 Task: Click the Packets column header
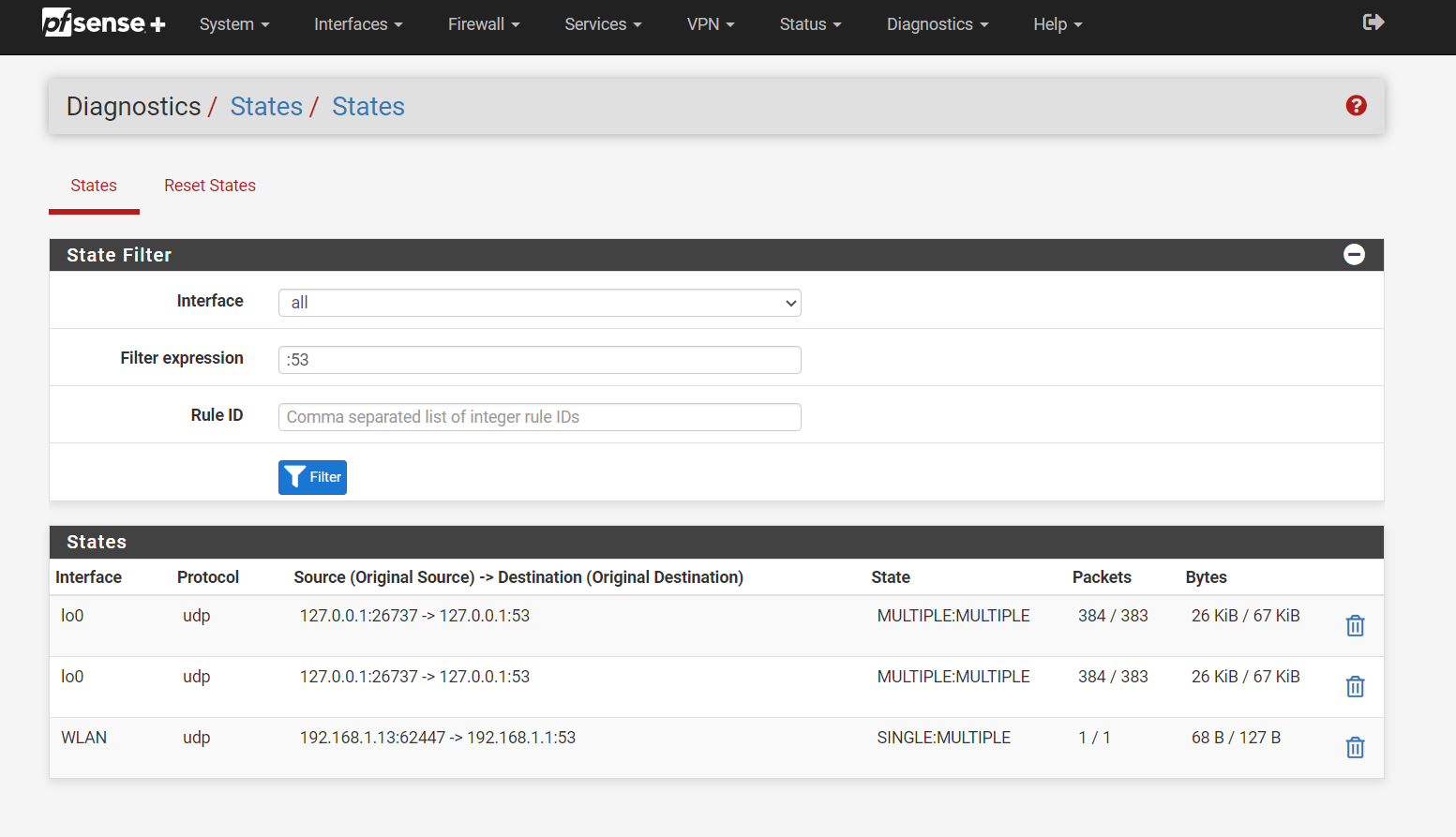1102,577
